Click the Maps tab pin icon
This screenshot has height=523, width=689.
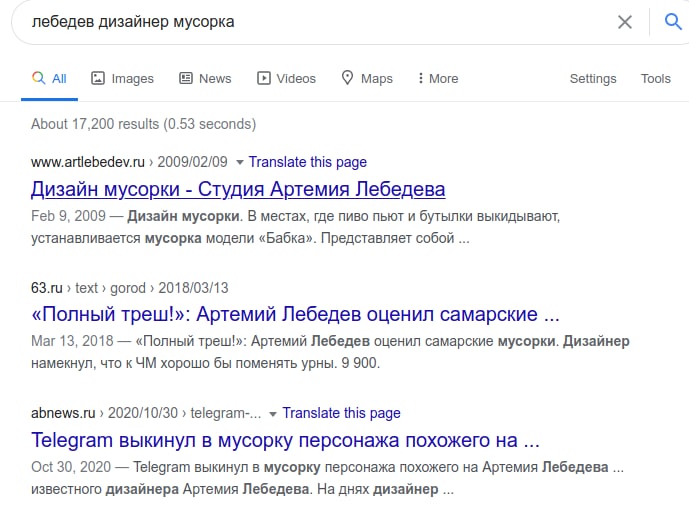click(347, 78)
